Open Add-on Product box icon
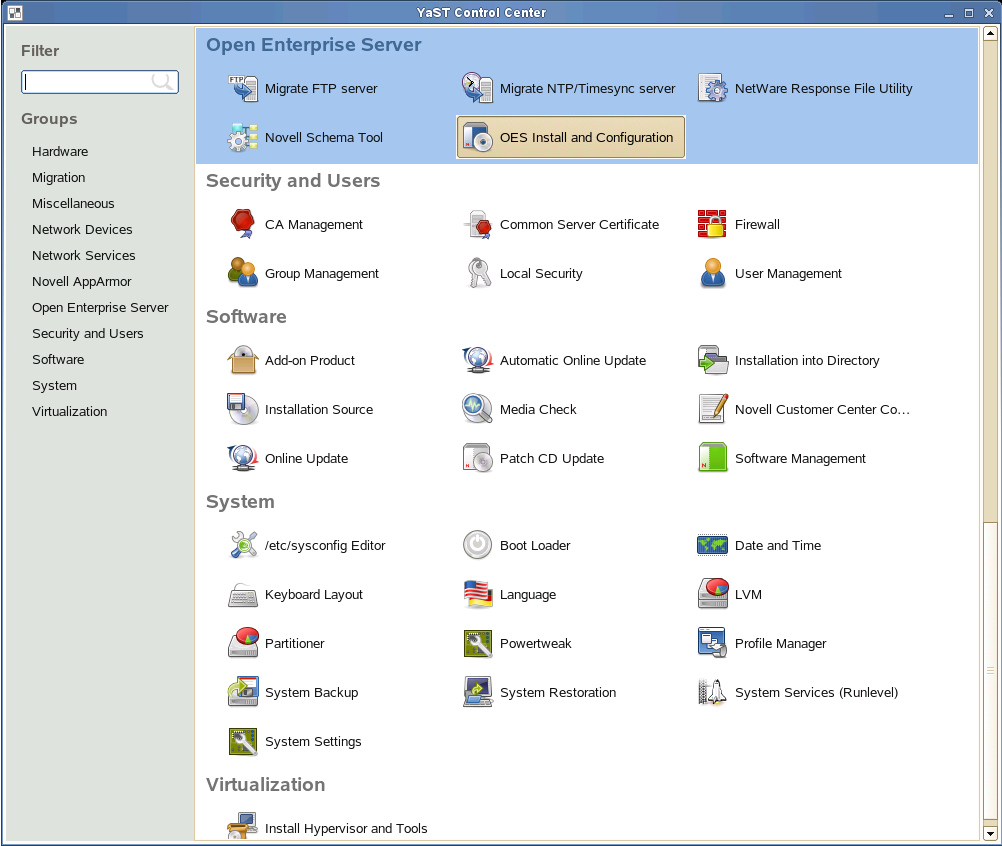Screen dimensions: 1002x846 click(x=243, y=360)
